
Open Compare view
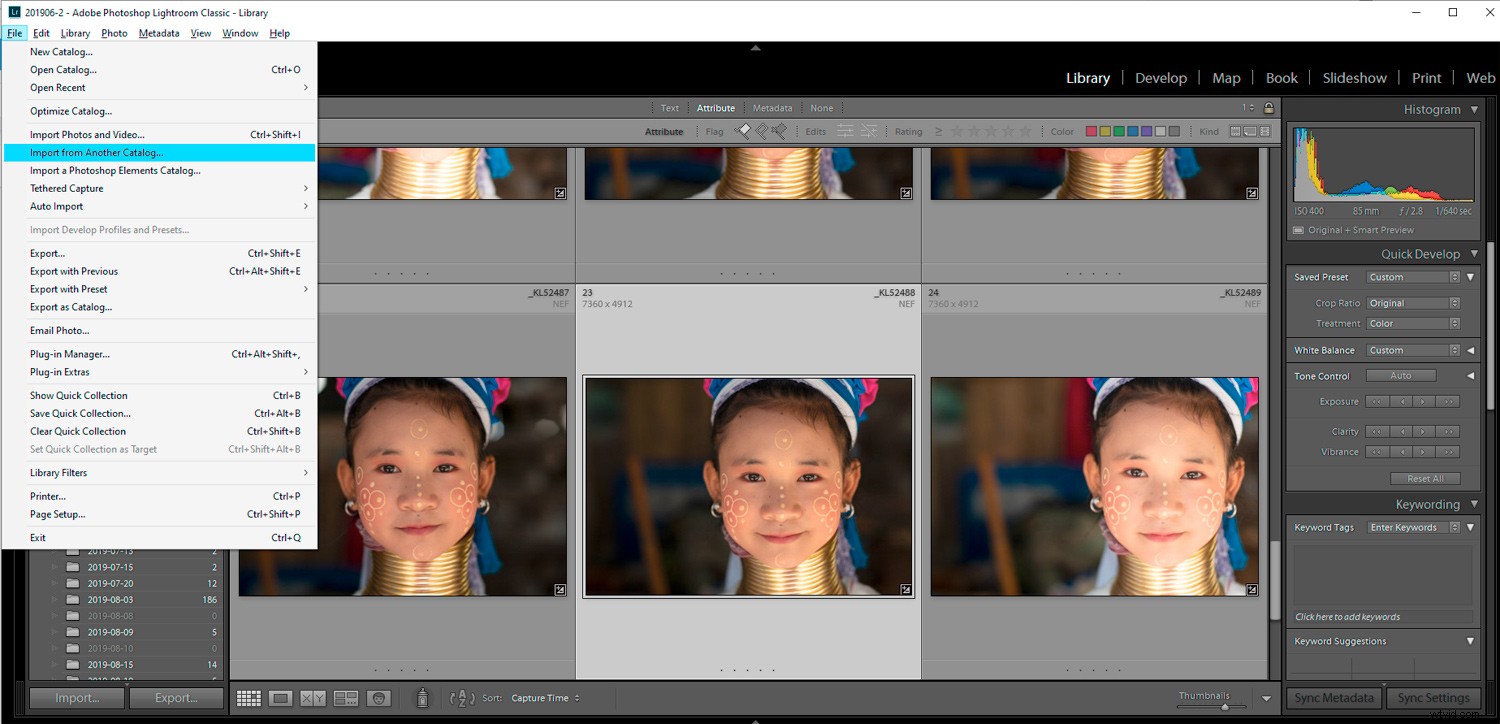[312, 697]
